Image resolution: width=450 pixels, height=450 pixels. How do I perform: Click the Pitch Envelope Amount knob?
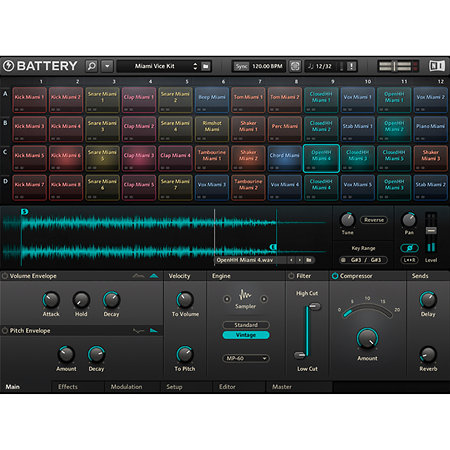click(x=66, y=354)
